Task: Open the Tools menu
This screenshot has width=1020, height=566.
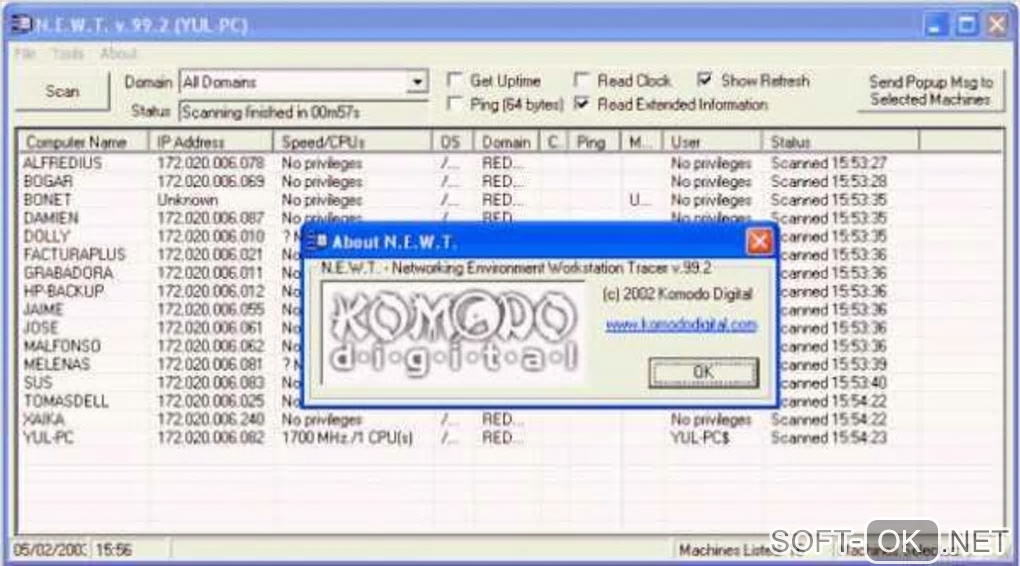Action: pyautogui.click(x=68, y=53)
